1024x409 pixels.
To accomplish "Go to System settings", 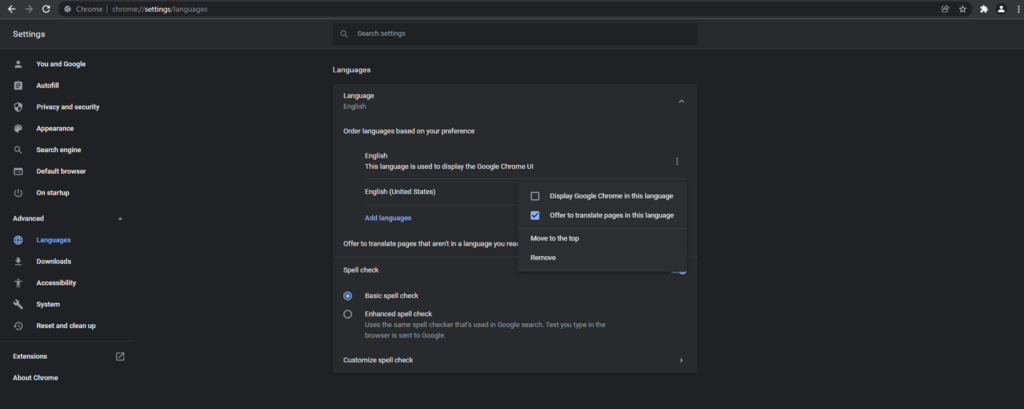I will click(48, 304).
